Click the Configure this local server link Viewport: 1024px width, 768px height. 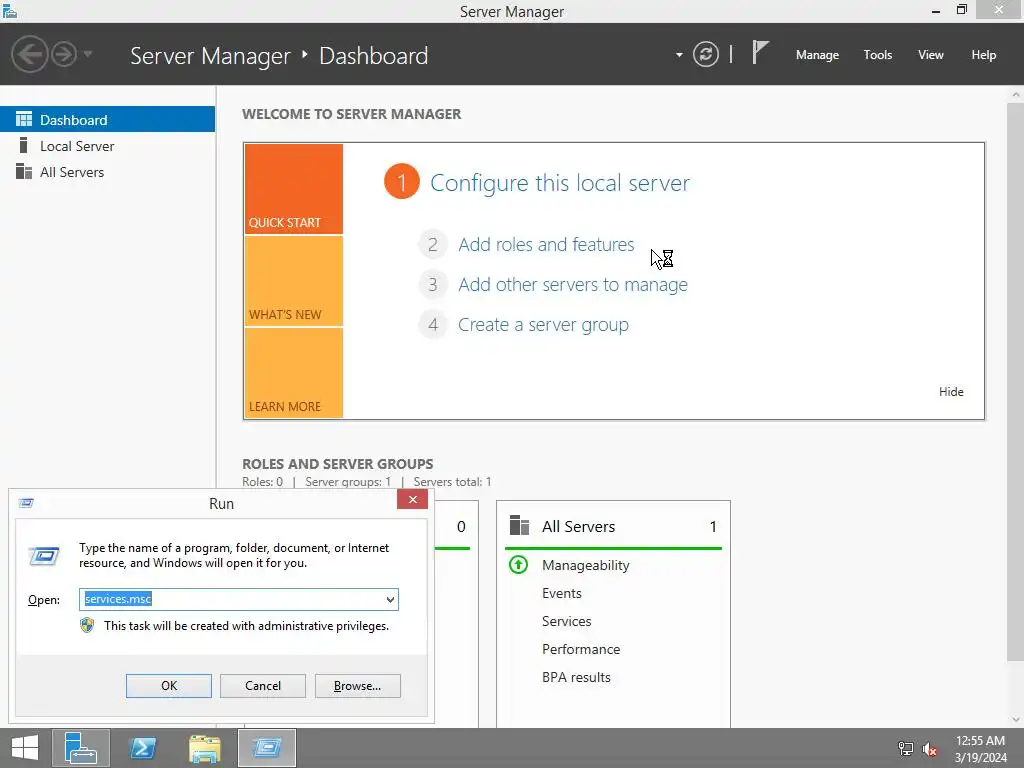[x=560, y=183]
